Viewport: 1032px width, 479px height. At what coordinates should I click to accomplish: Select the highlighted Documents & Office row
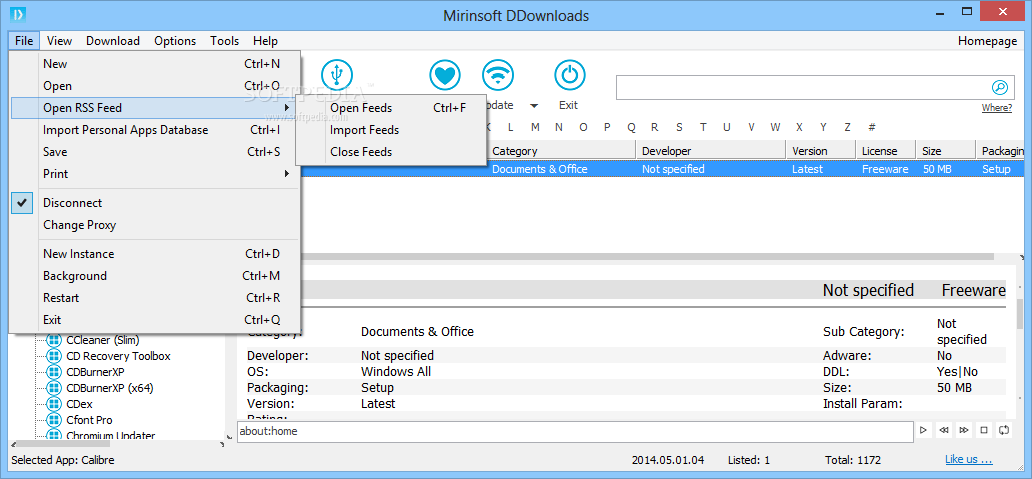click(663, 169)
